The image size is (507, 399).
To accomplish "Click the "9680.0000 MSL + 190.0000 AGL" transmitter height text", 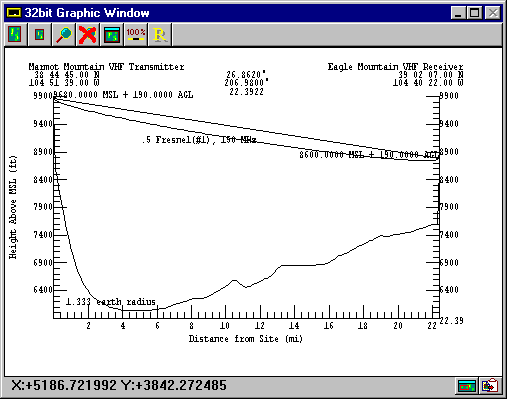I will click(123, 95).
